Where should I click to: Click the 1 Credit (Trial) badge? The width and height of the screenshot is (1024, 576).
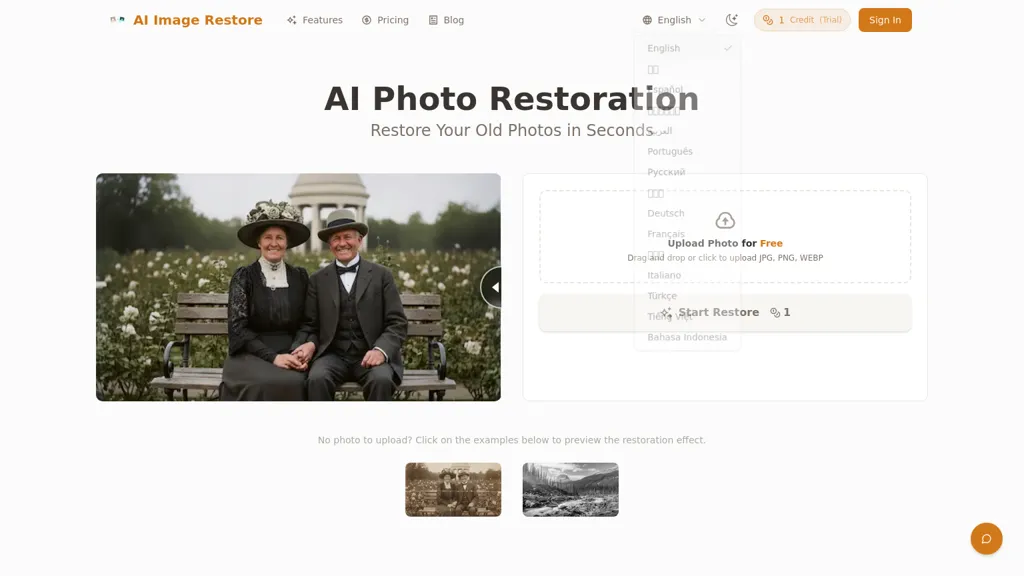(x=802, y=20)
